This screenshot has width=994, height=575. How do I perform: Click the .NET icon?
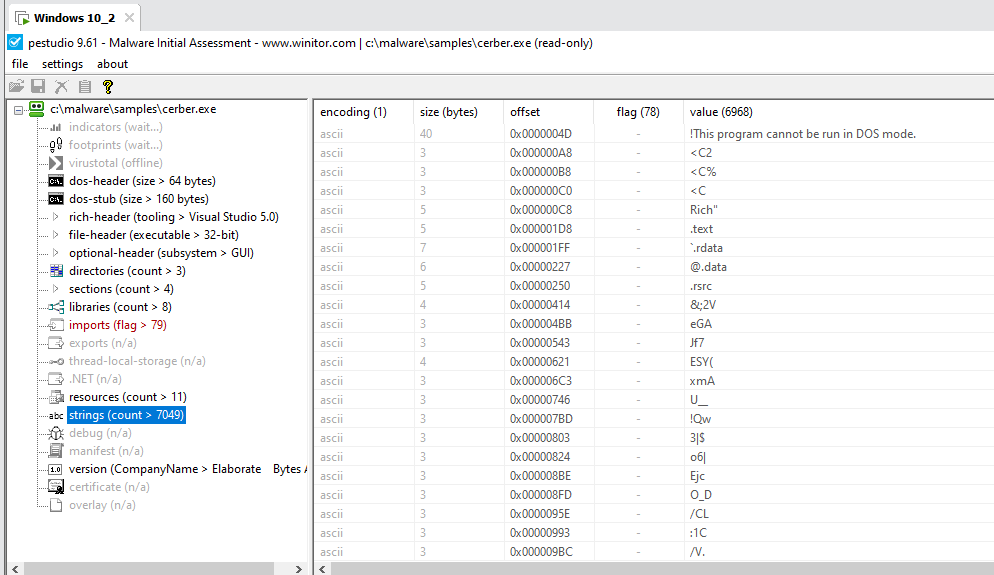click(56, 379)
